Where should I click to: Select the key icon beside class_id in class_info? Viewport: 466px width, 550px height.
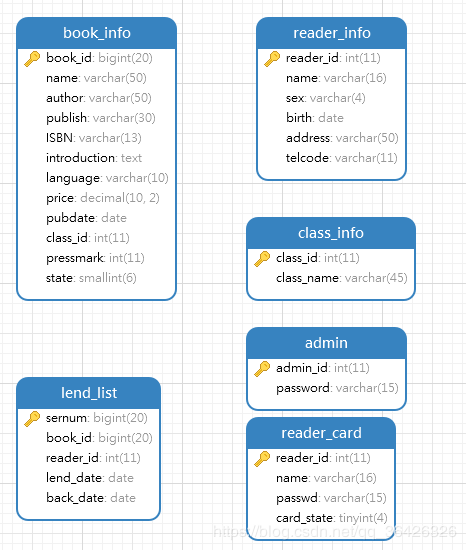click(262, 259)
